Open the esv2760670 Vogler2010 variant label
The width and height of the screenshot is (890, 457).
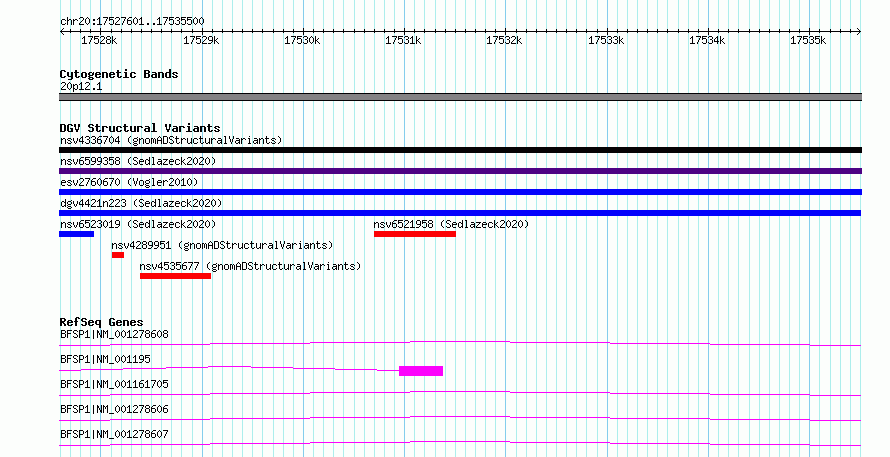click(129, 182)
